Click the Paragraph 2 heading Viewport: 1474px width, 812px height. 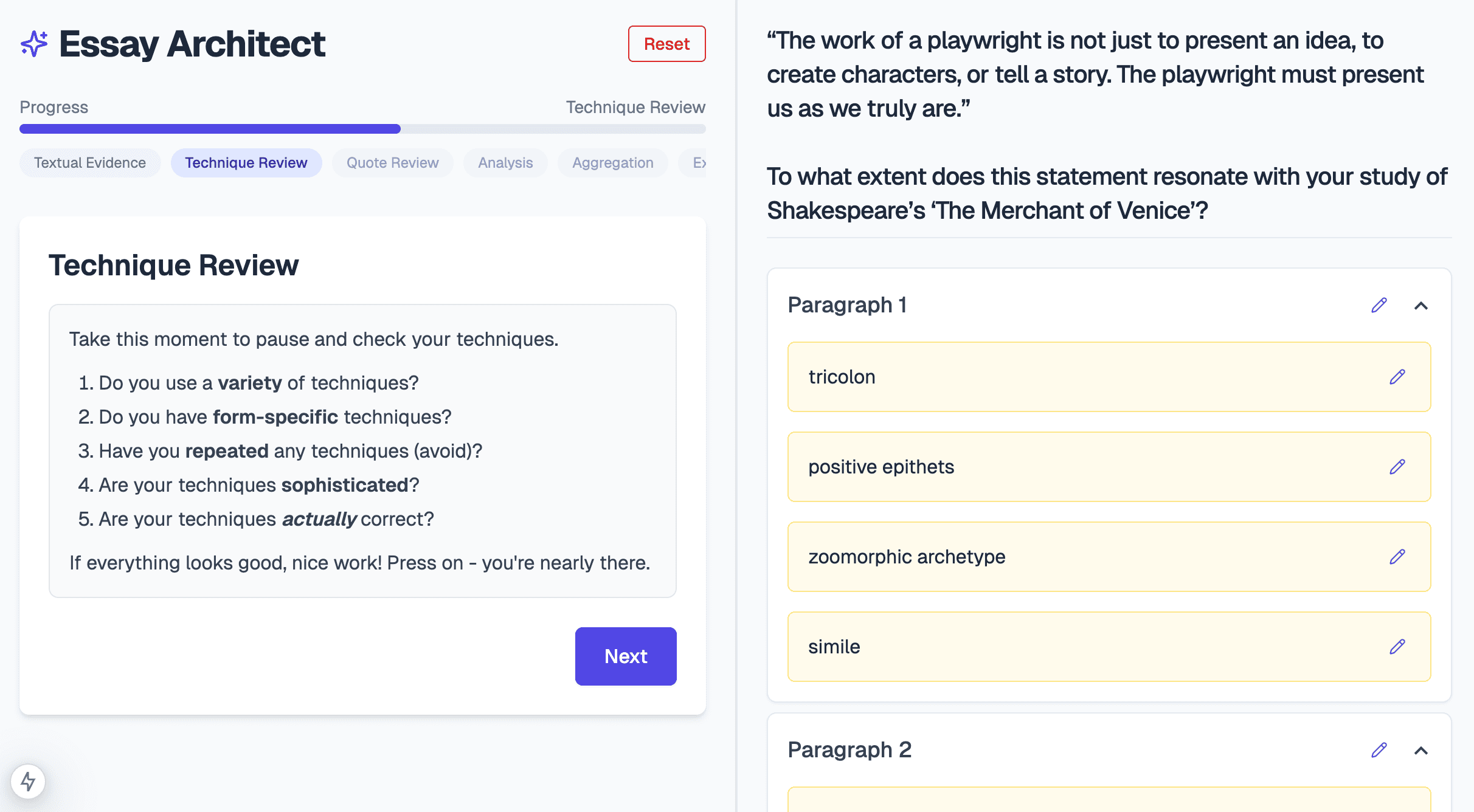coord(849,750)
